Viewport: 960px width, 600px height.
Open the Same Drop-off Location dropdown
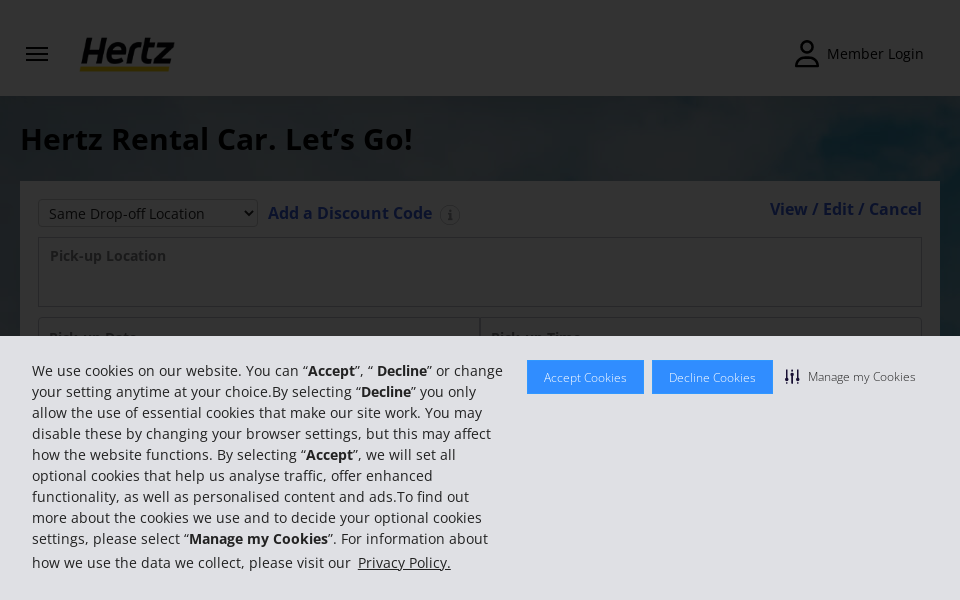coord(147,213)
